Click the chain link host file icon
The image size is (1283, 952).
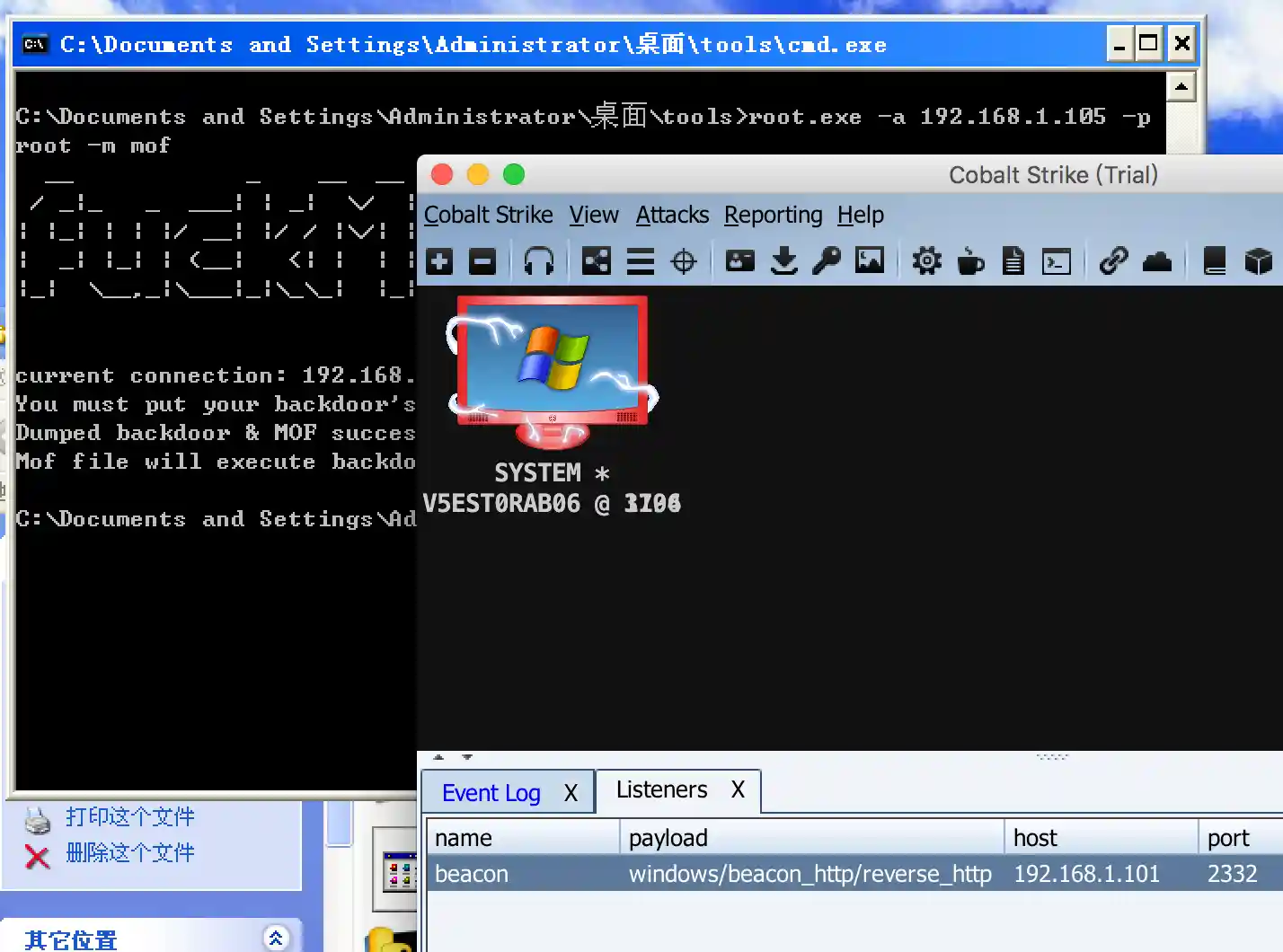pos(1114,261)
